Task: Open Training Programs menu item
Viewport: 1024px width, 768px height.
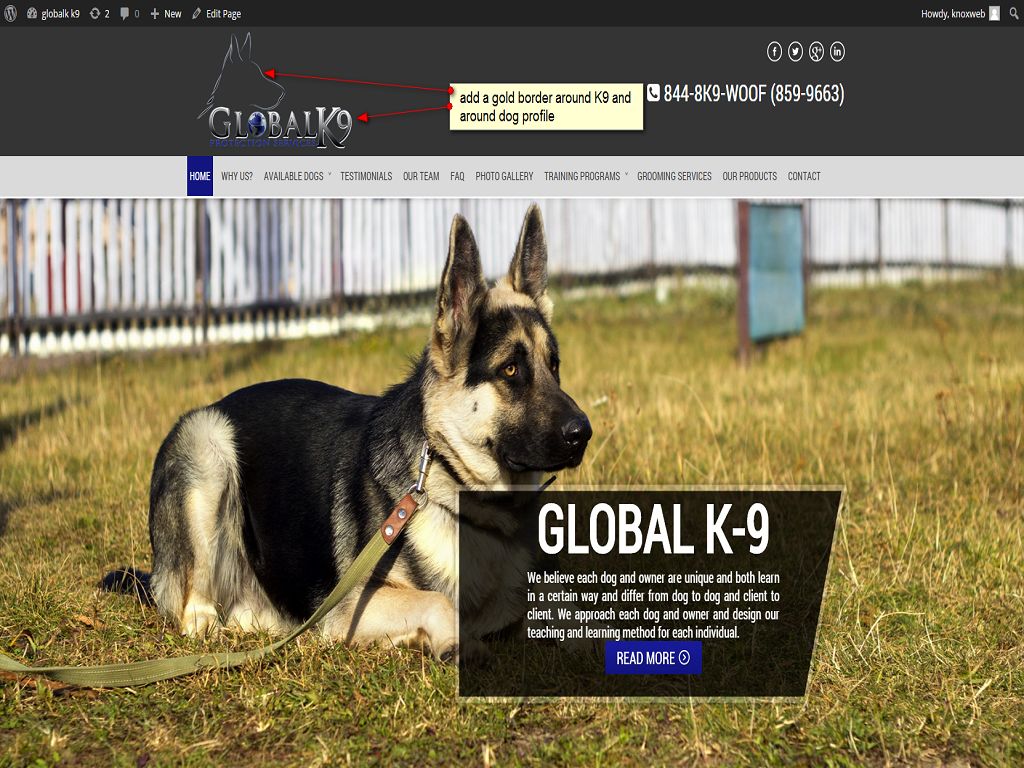Action: tap(582, 176)
